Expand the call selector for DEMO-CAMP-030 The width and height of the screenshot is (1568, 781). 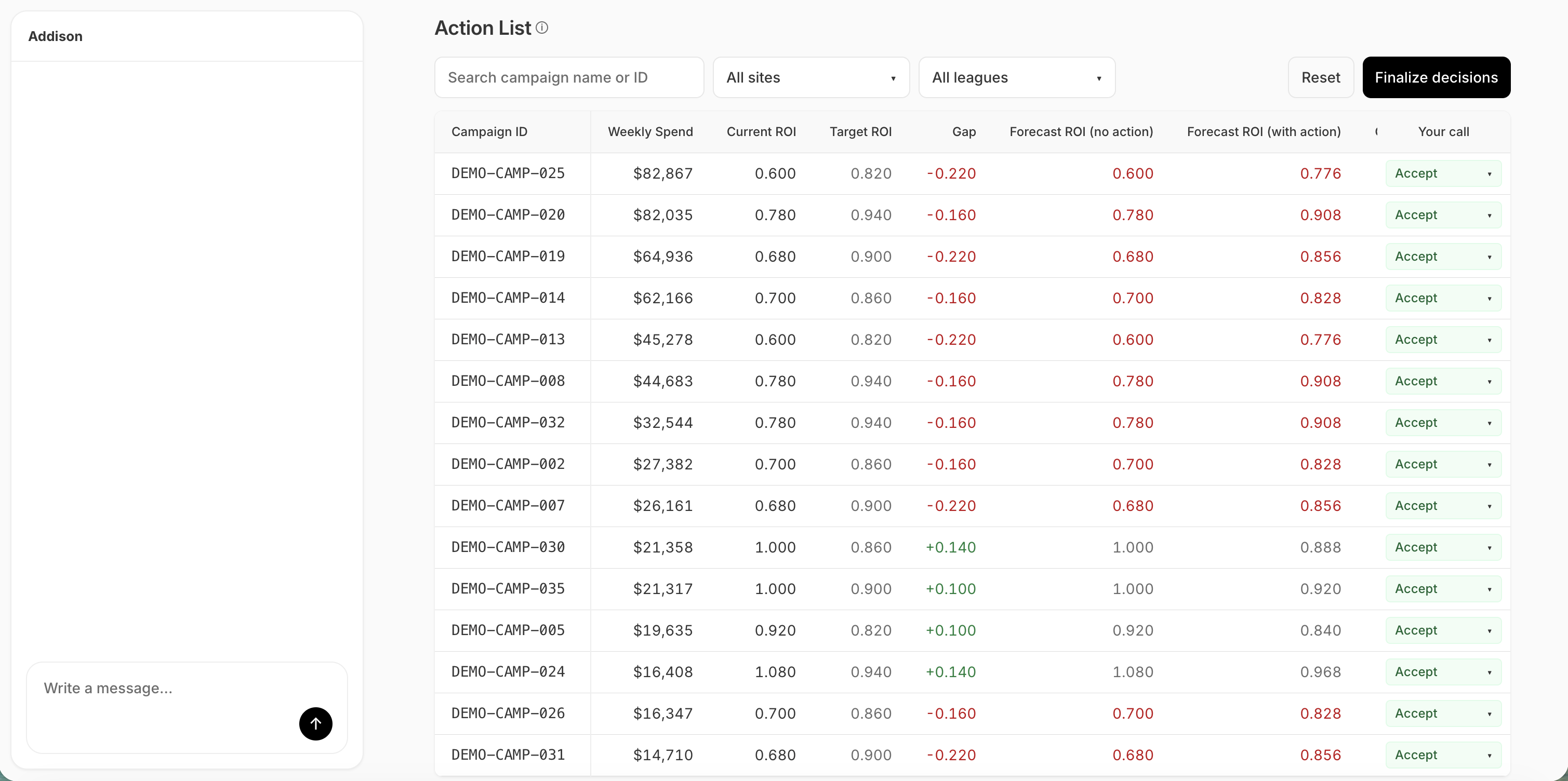1443,547
